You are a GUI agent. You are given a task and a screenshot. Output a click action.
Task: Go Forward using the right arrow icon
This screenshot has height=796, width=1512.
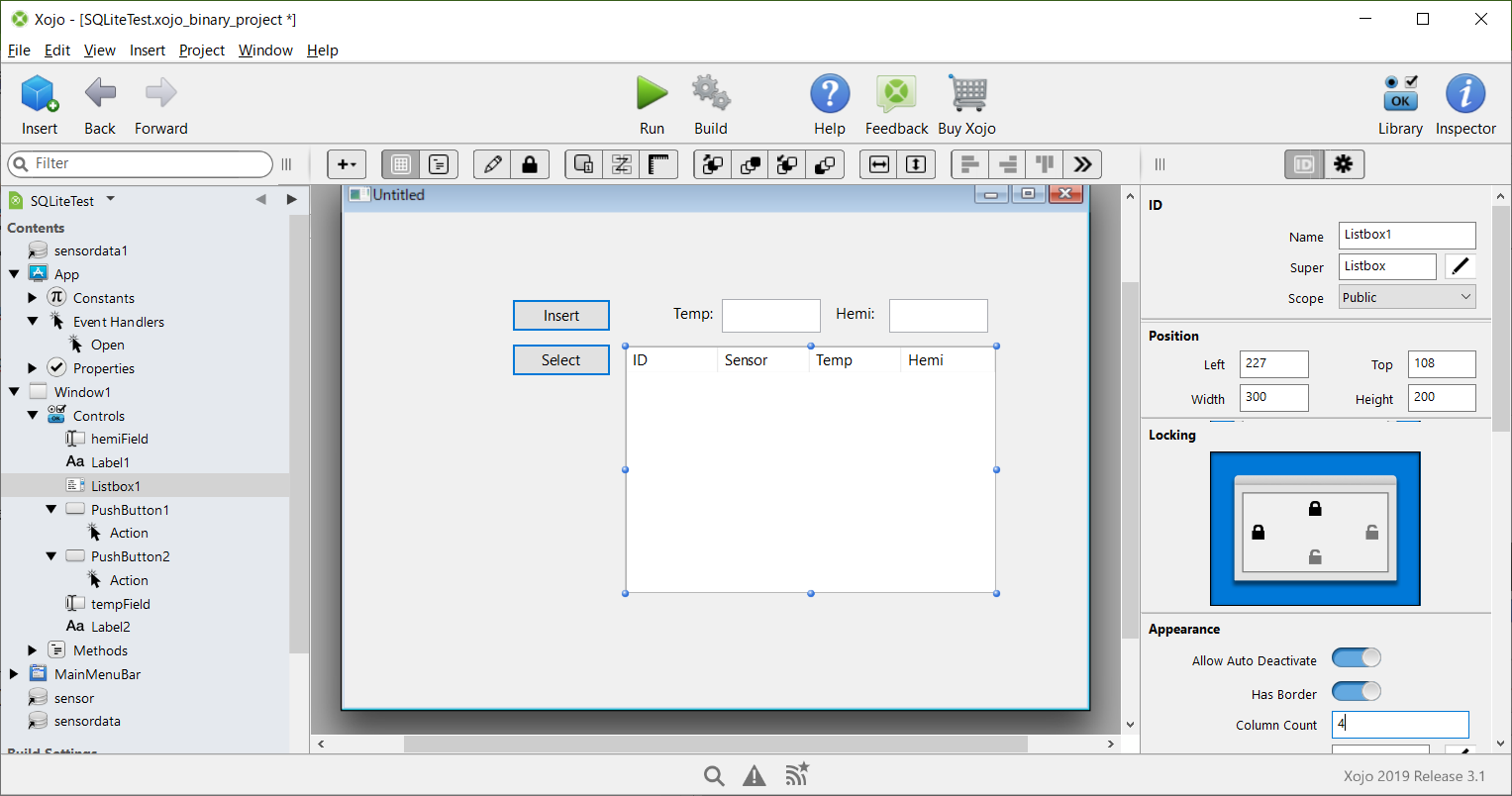(x=160, y=94)
